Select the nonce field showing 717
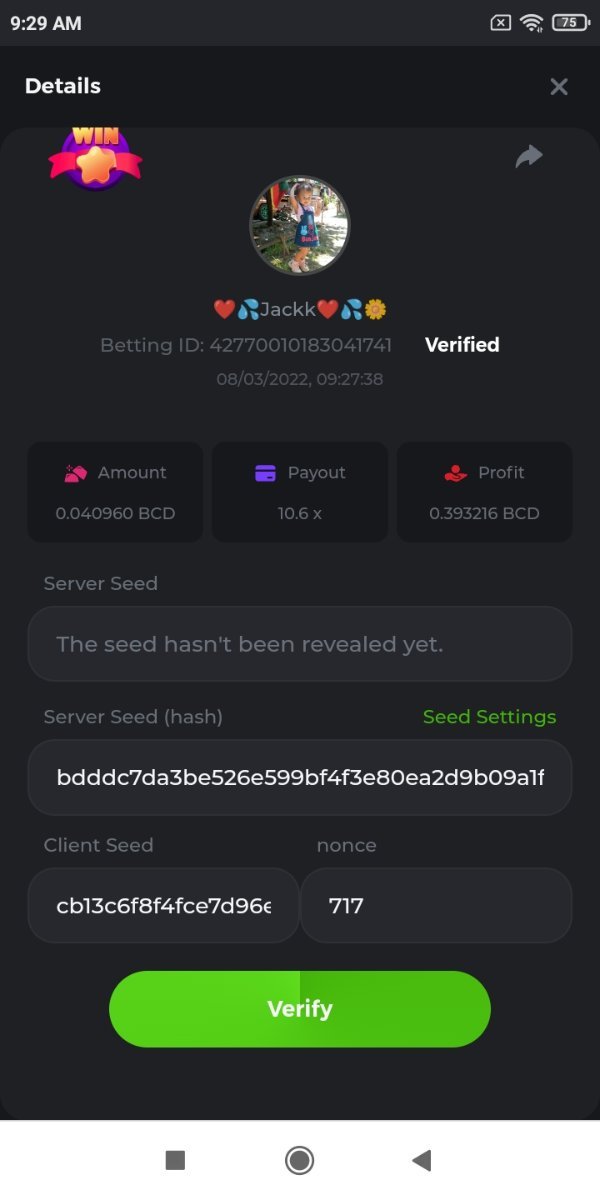The width and height of the screenshot is (600, 1200). (x=436, y=906)
